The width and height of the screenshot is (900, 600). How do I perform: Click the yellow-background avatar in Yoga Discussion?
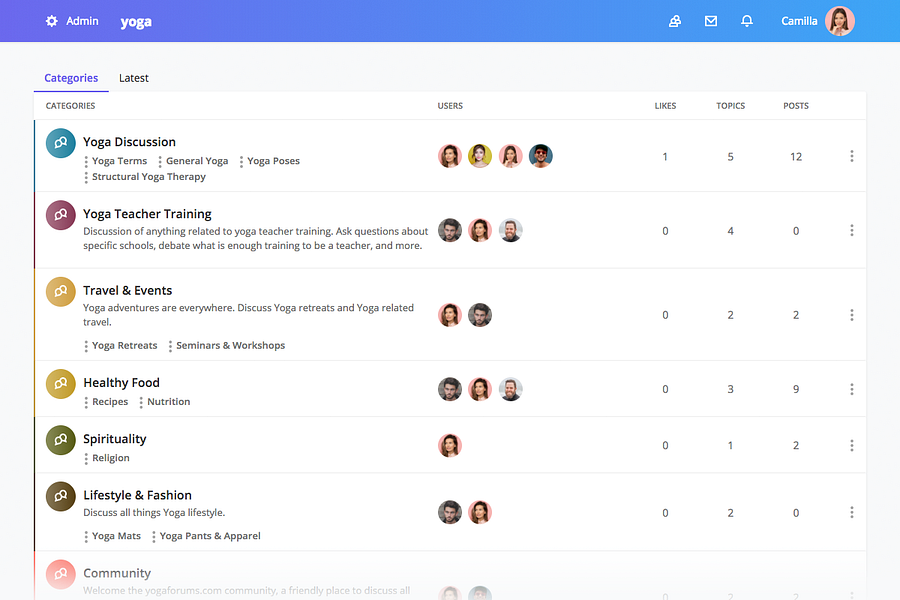click(x=480, y=156)
